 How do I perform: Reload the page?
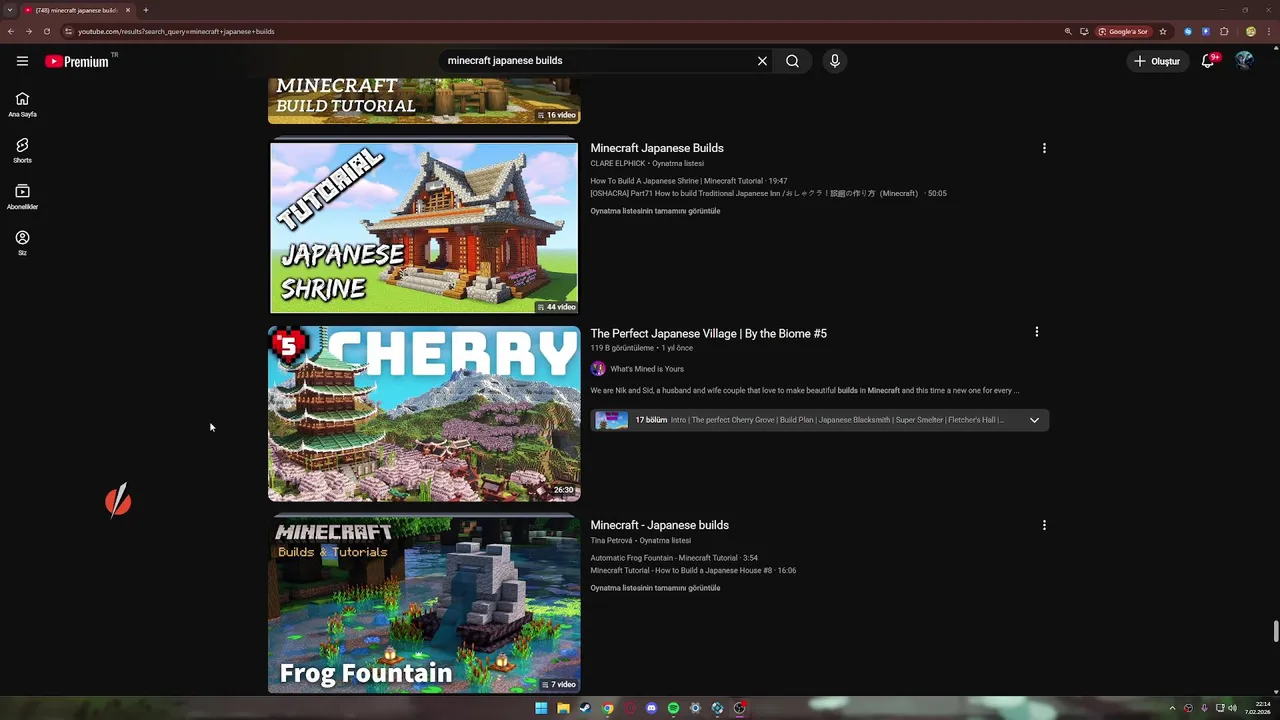[46, 31]
